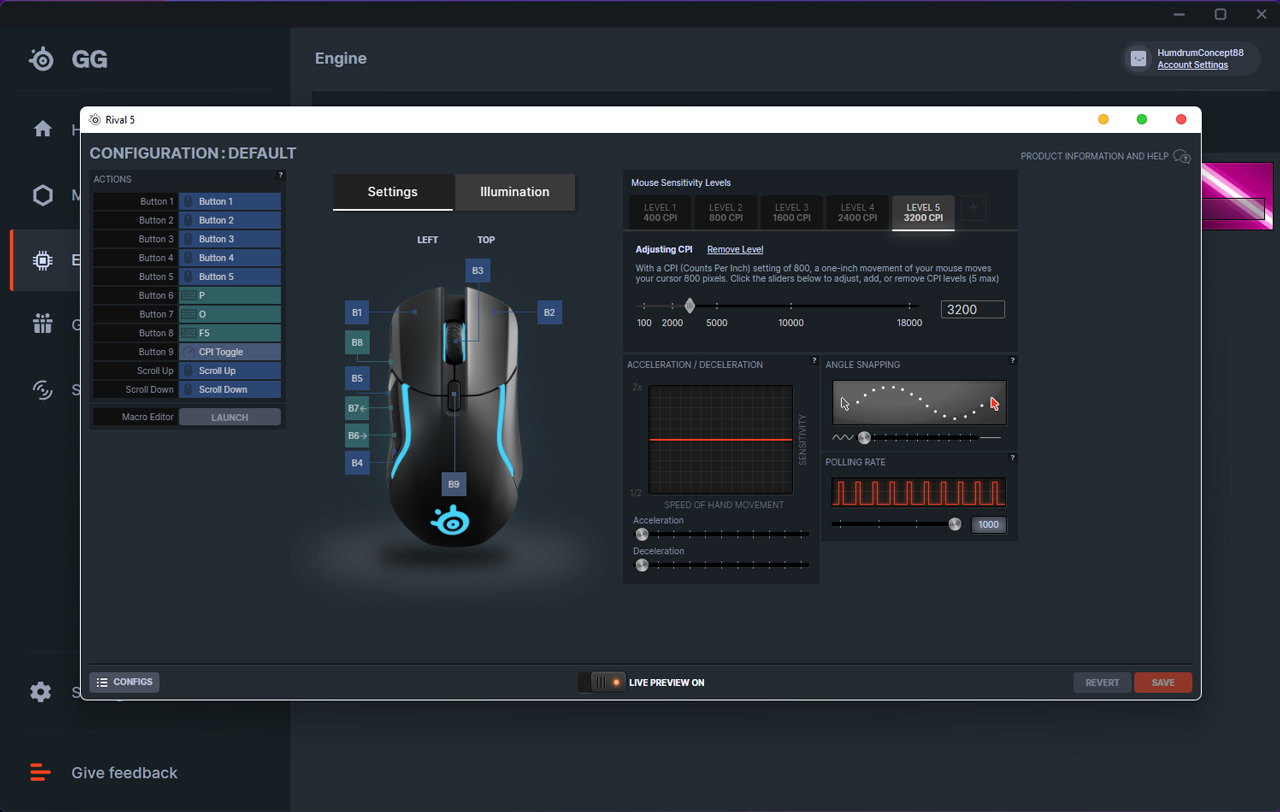
Task: Select Level 3 1600 CPI tab
Action: coord(792,212)
